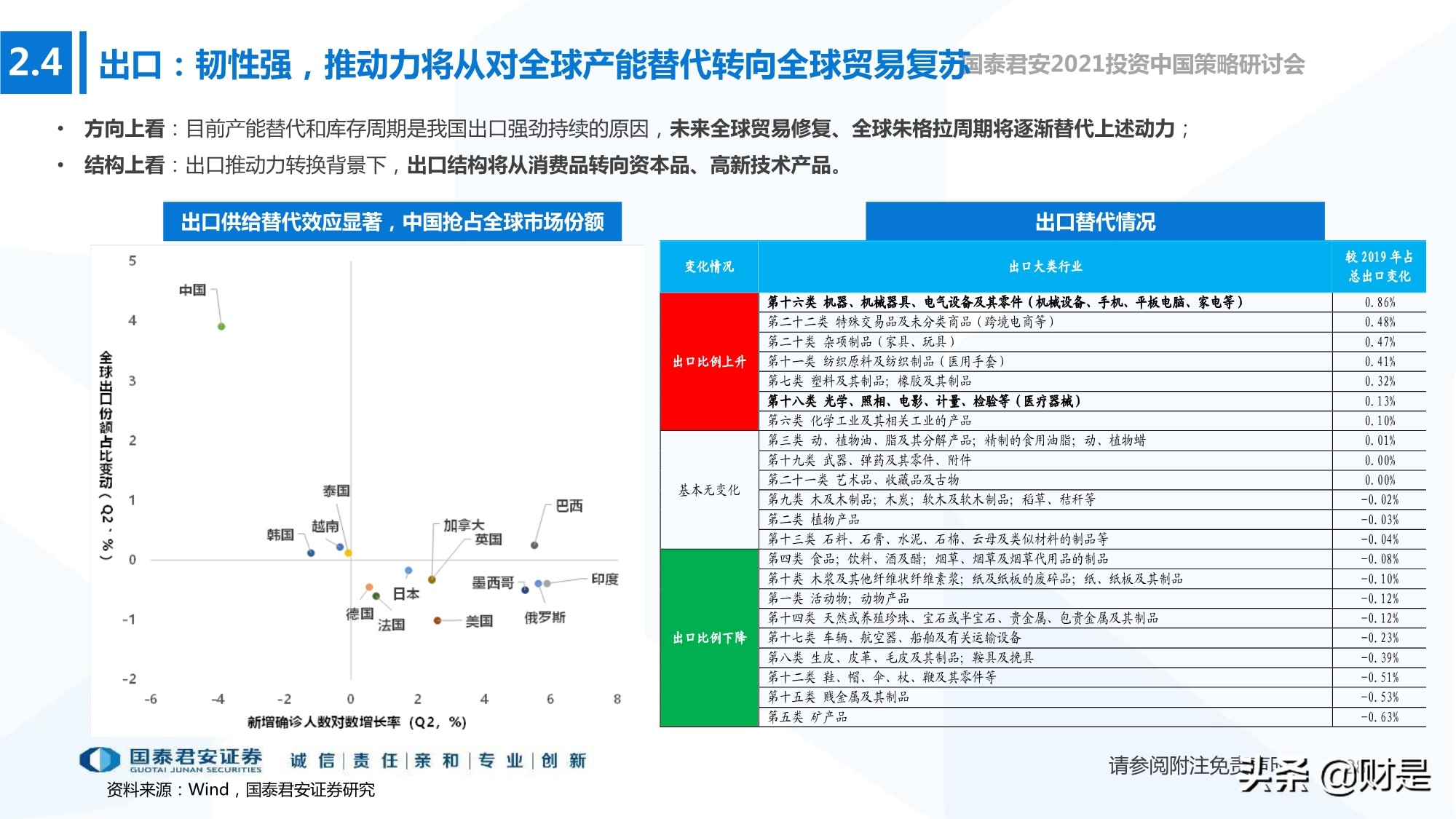1456x819 pixels.
Task: Click the 日本 label in the chart
Action: click(x=406, y=594)
